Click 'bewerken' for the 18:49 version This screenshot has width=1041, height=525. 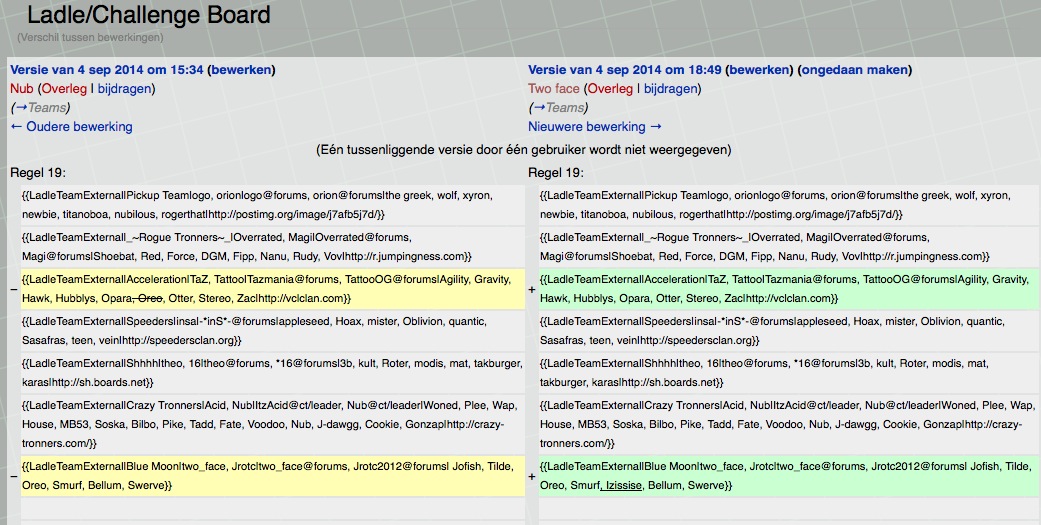pos(759,70)
